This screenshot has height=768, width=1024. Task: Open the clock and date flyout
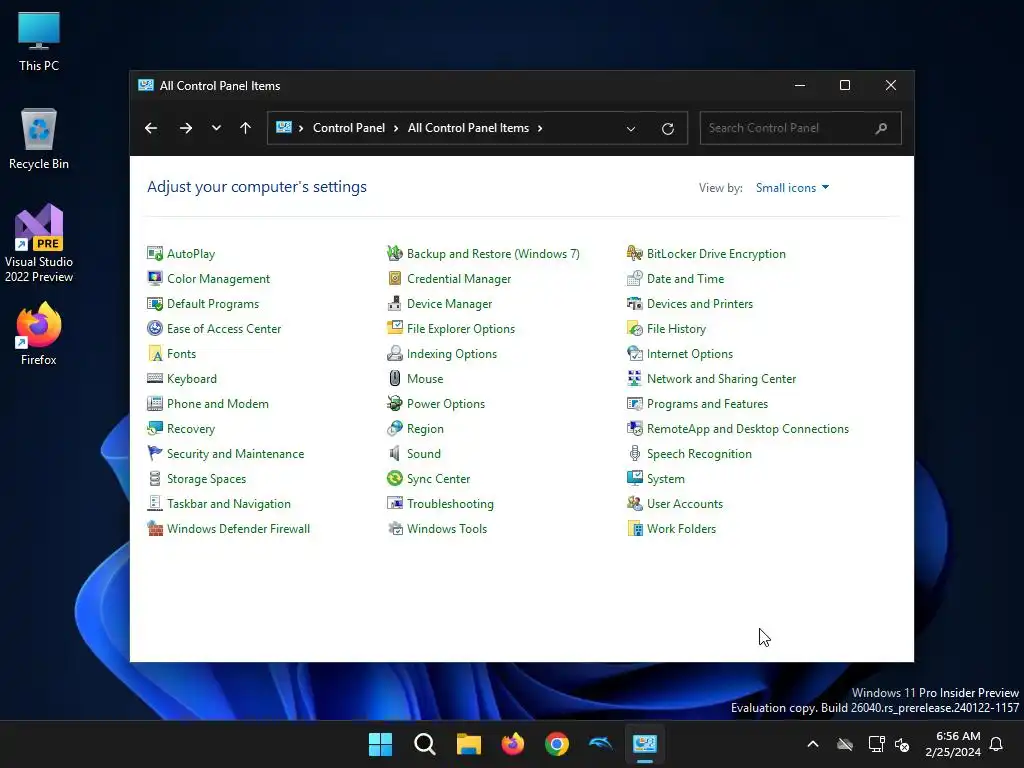click(x=953, y=744)
